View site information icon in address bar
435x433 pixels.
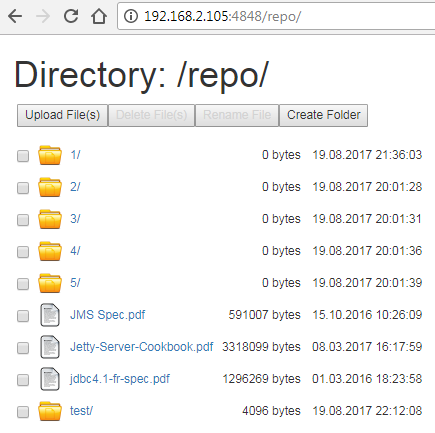coord(131,16)
